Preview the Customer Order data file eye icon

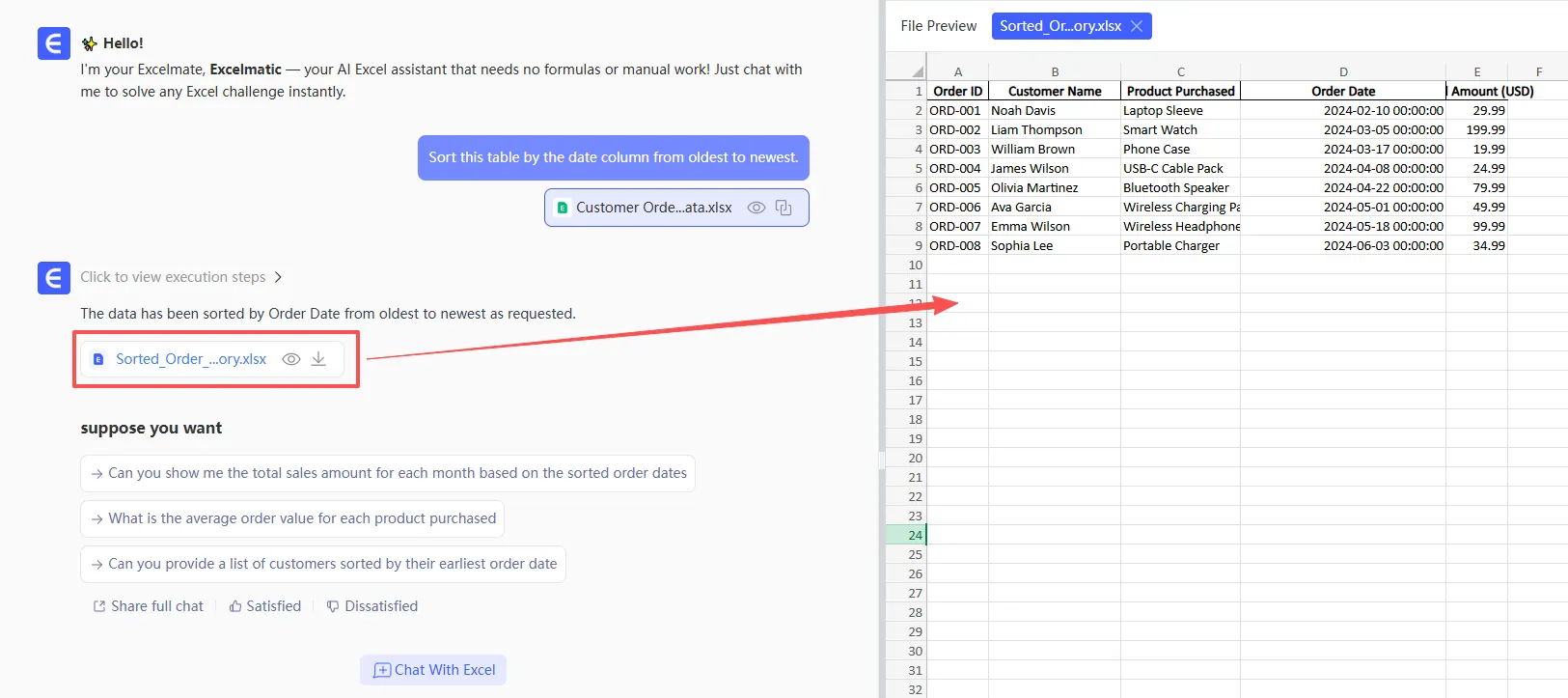click(x=756, y=208)
